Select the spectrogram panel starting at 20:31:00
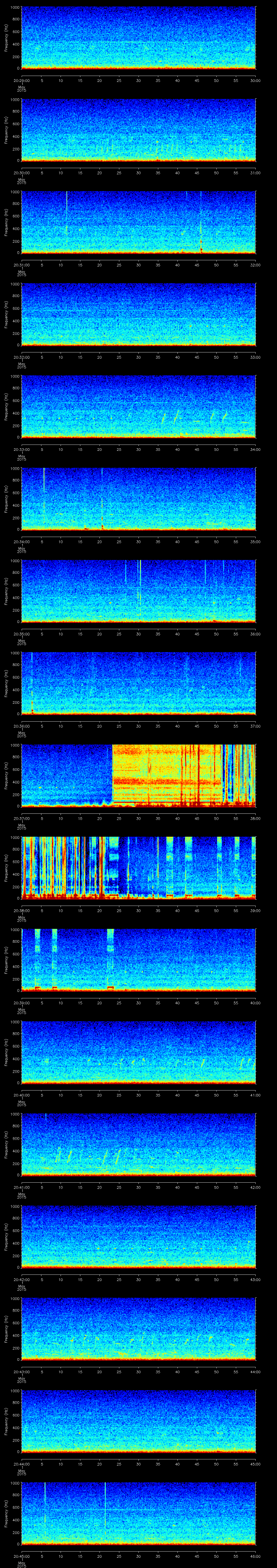277x1568 pixels. 138,222
